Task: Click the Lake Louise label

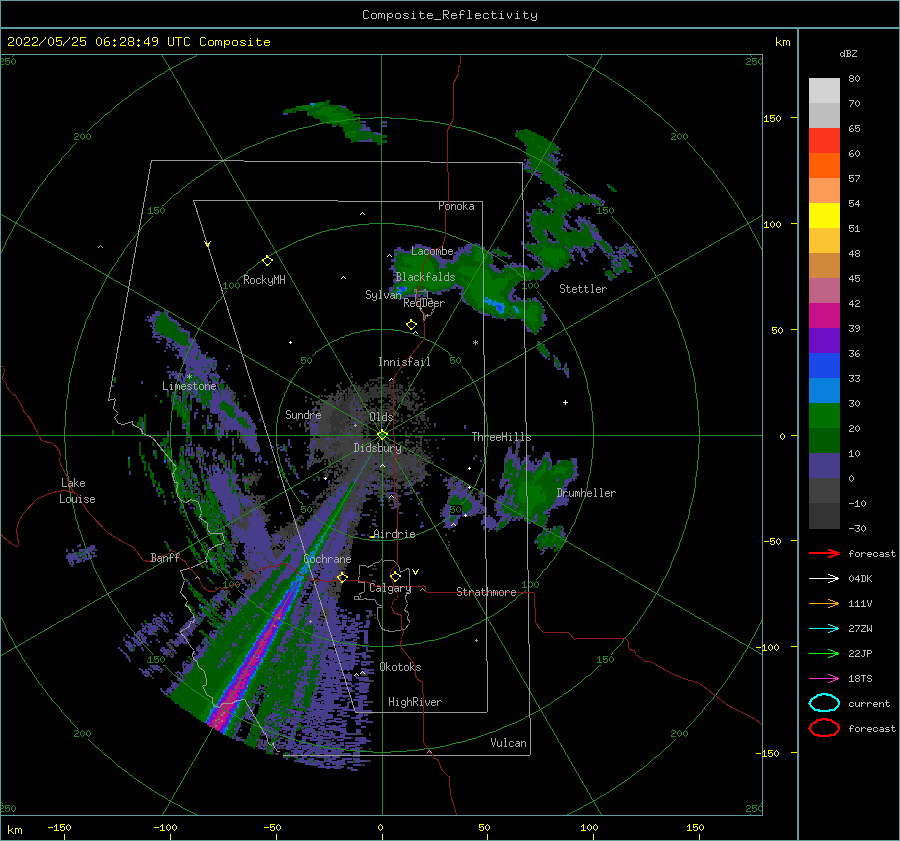Action: coord(77,491)
